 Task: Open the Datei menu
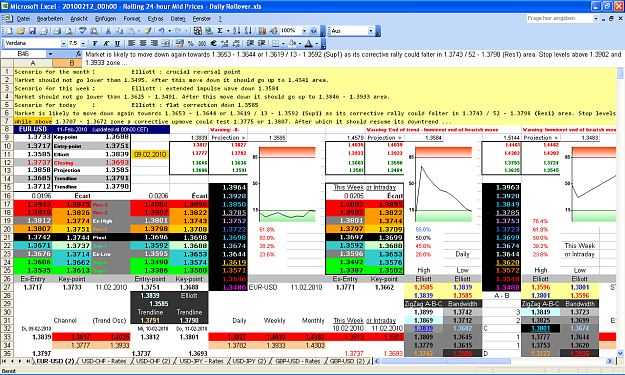[x=23, y=18]
